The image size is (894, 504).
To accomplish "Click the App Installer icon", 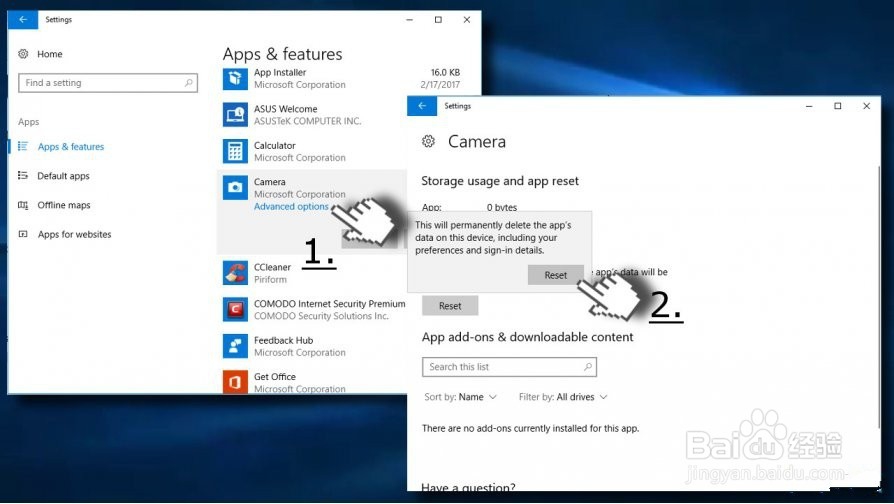I will click(x=235, y=78).
